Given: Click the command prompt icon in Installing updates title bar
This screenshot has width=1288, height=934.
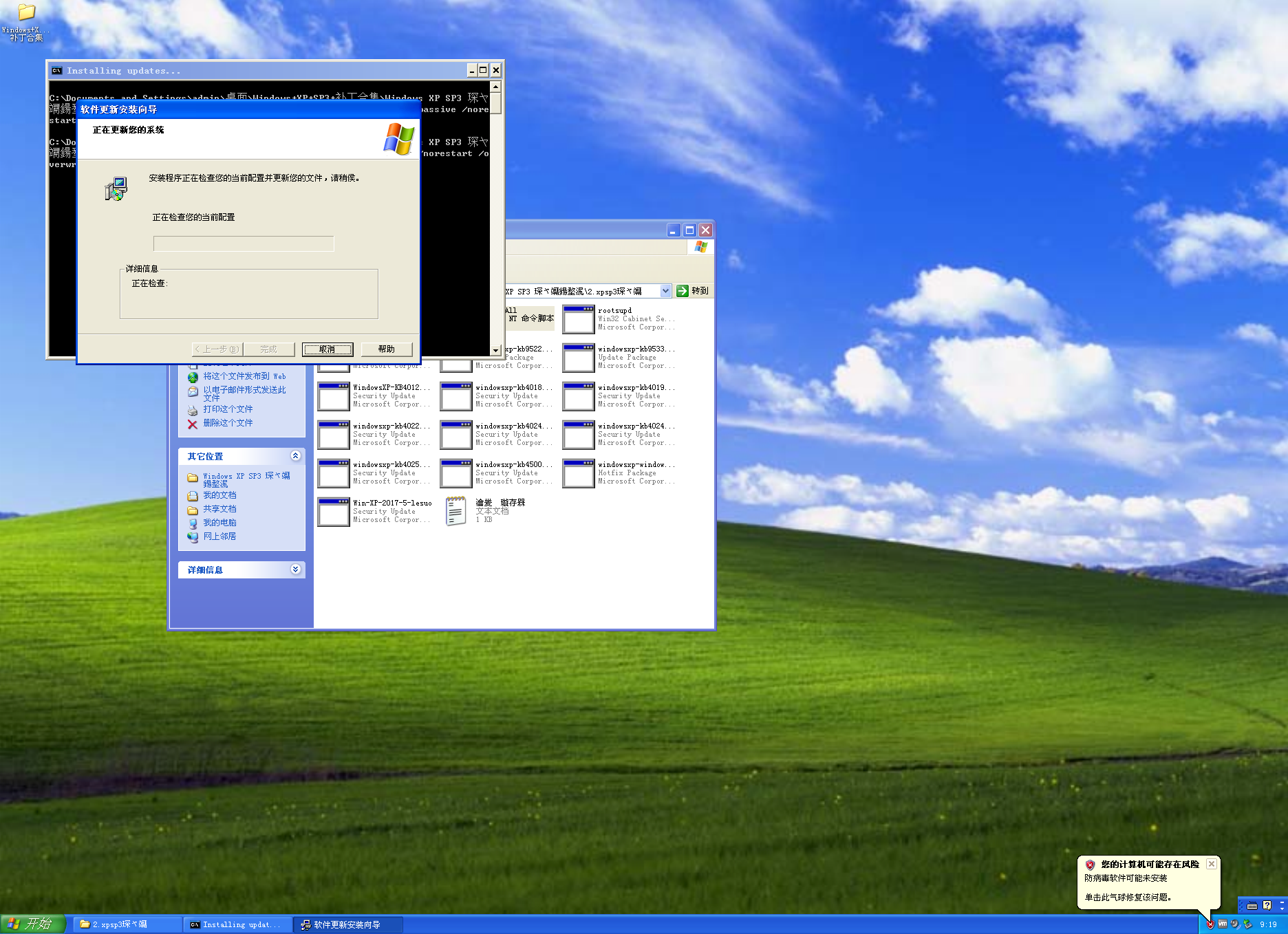Looking at the screenshot, I should pos(56,70).
